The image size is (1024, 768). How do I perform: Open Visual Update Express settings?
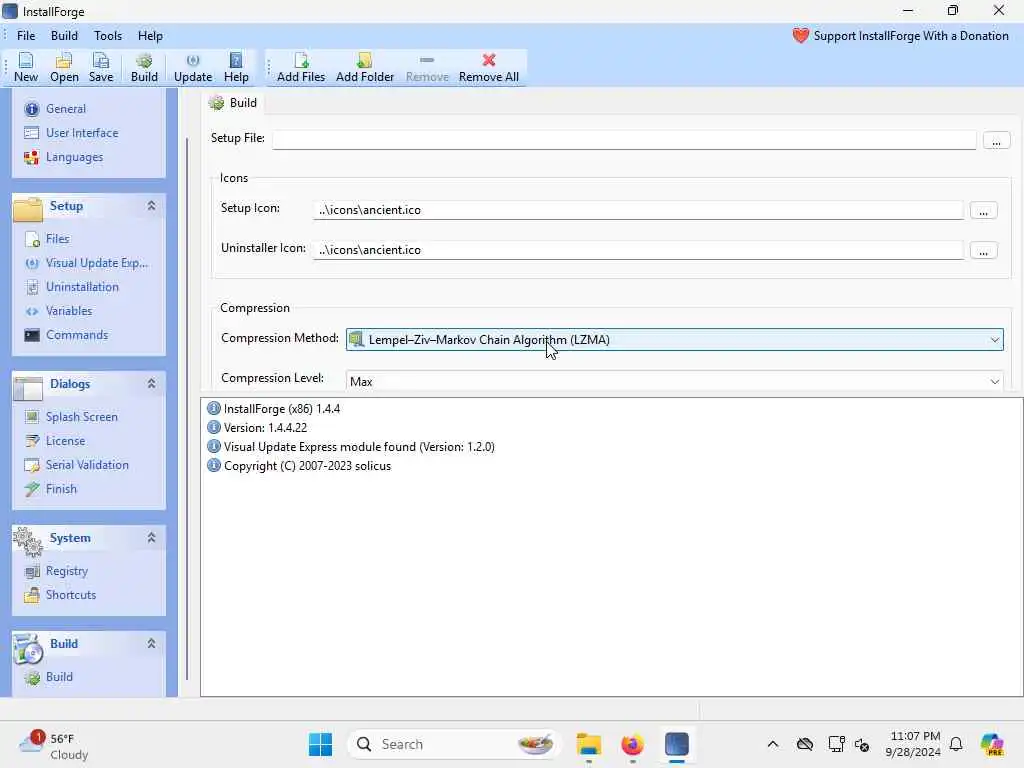coord(97,263)
